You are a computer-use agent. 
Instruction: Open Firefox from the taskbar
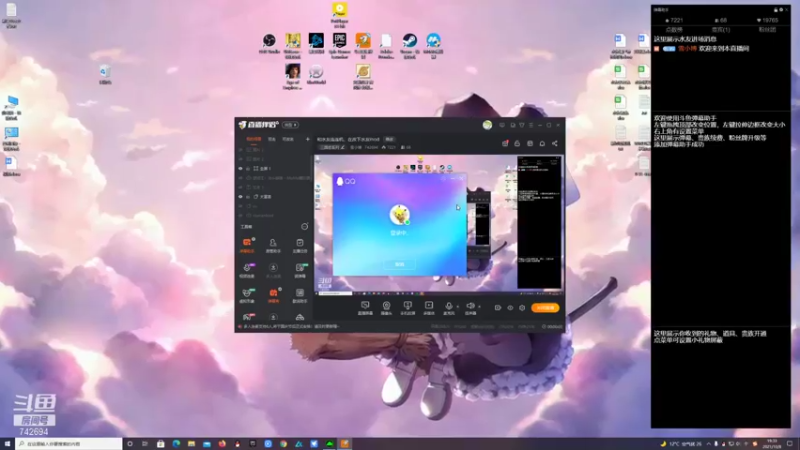point(222,444)
